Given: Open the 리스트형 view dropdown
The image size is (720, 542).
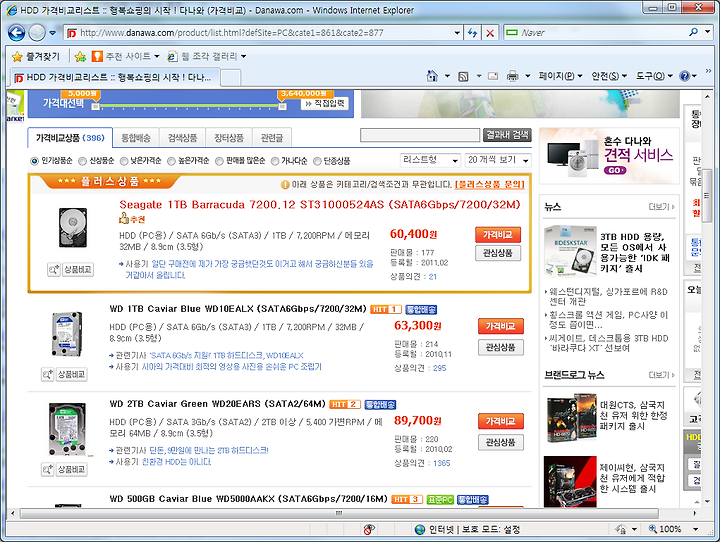Looking at the screenshot, I should (430, 160).
